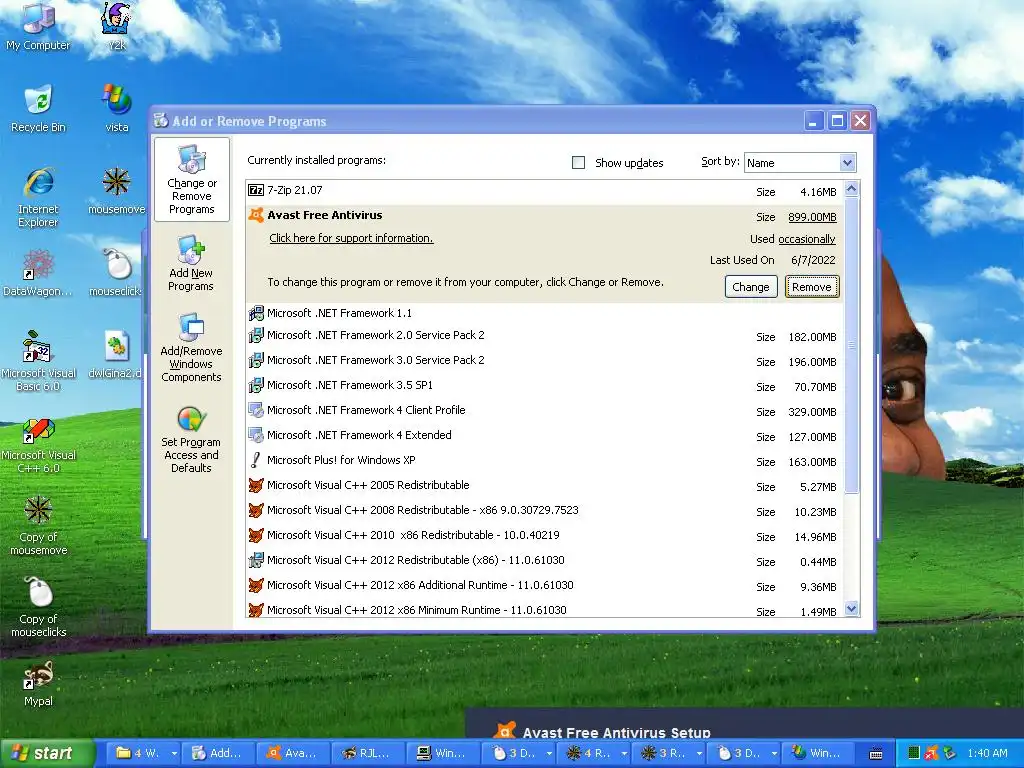Click the Avast Free Antivirus icon in list
Image resolution: width=1024 pixels, height=768 pixels.
pyautogui.click(x=256, y=215)
